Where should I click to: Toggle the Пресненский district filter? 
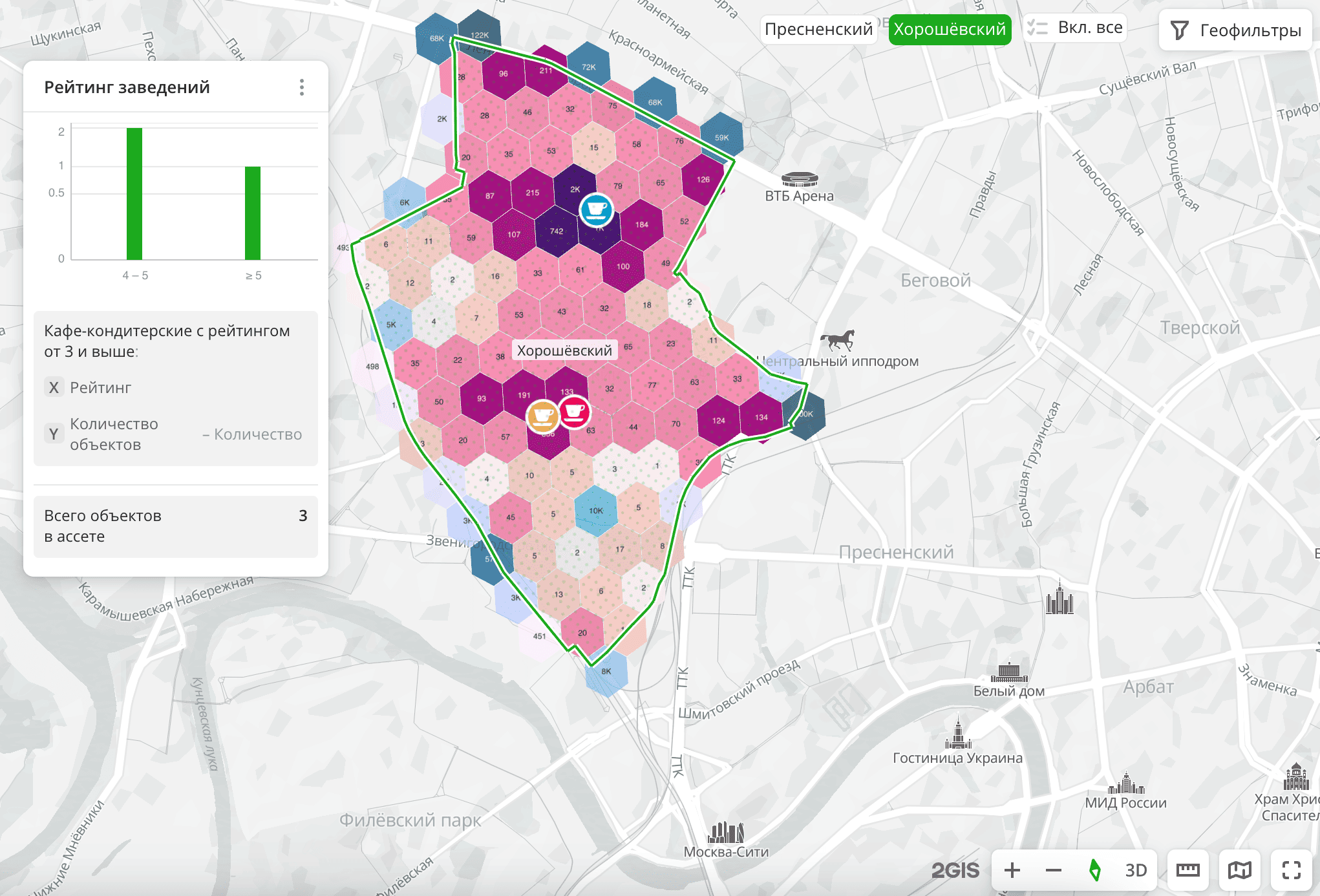tap(818, 30)
